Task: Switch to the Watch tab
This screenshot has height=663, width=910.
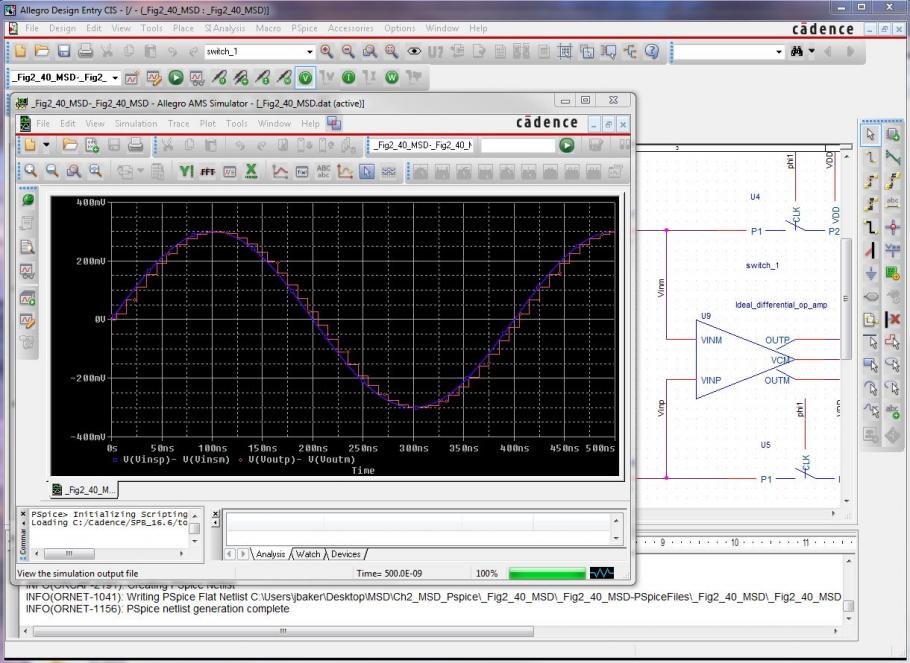Action: [308, 554]
